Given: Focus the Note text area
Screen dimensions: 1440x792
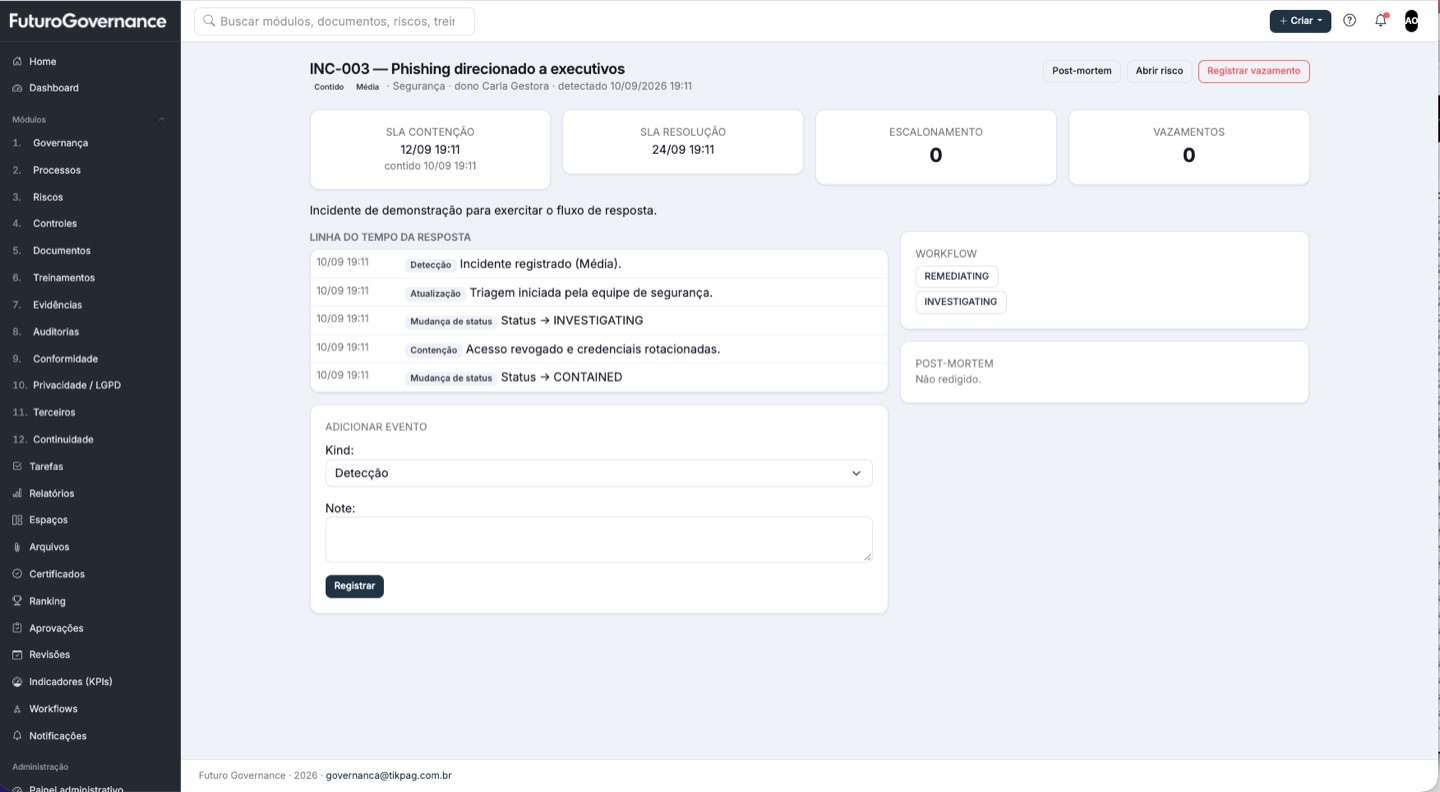Looking at the screenshot, I should click(x=599, y=539).
